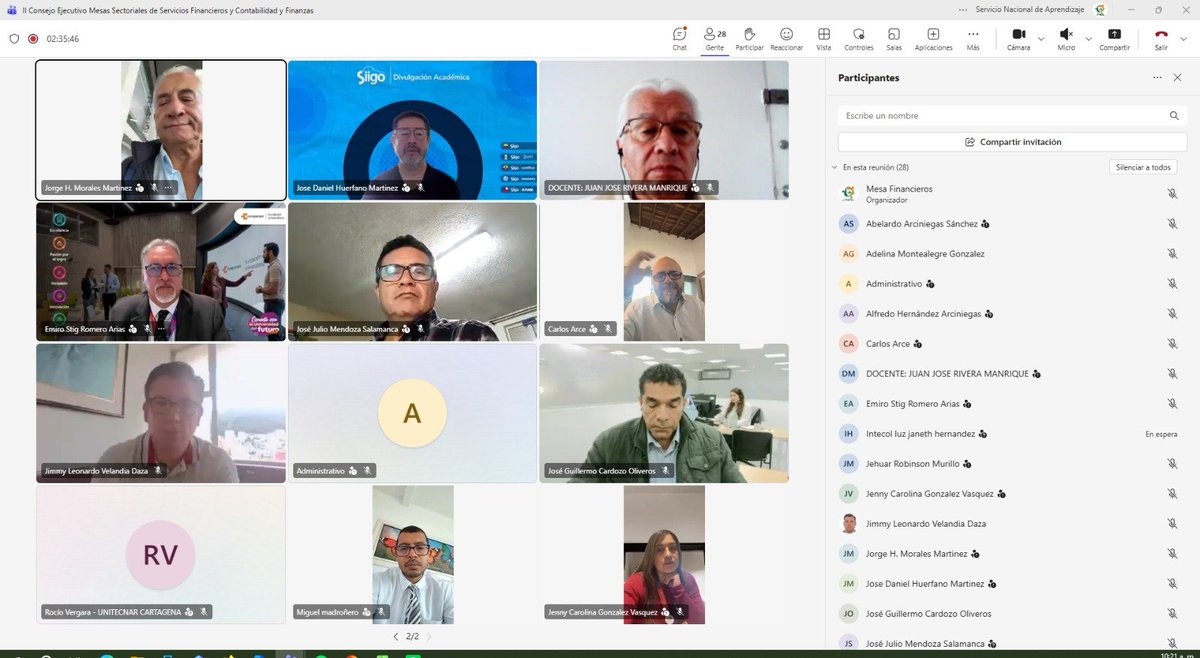
Task: Click mic icon for Adelina Montealegre Gonzalez
Action: (x=1172, y=254)
